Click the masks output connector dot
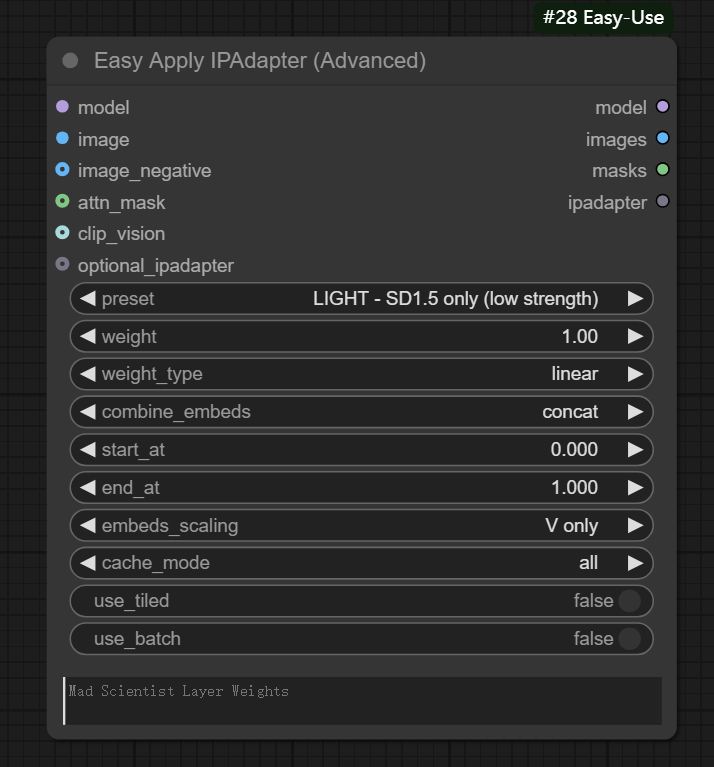The image size is (714, 767). 662,170
